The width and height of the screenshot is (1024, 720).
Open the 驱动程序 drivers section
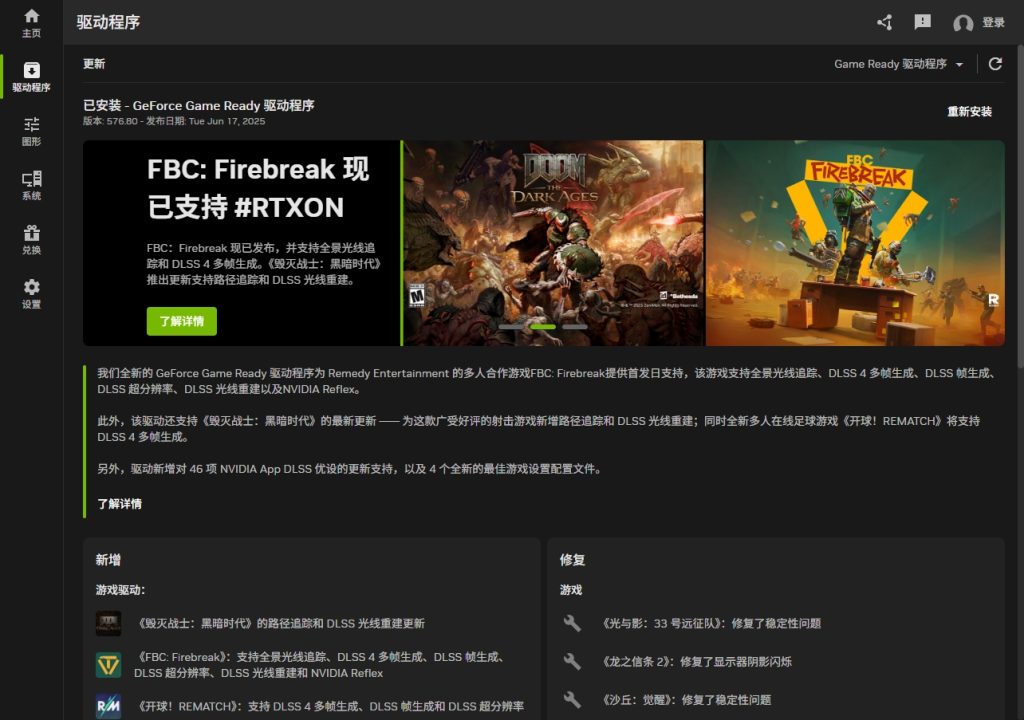click(x=31, y=76)
